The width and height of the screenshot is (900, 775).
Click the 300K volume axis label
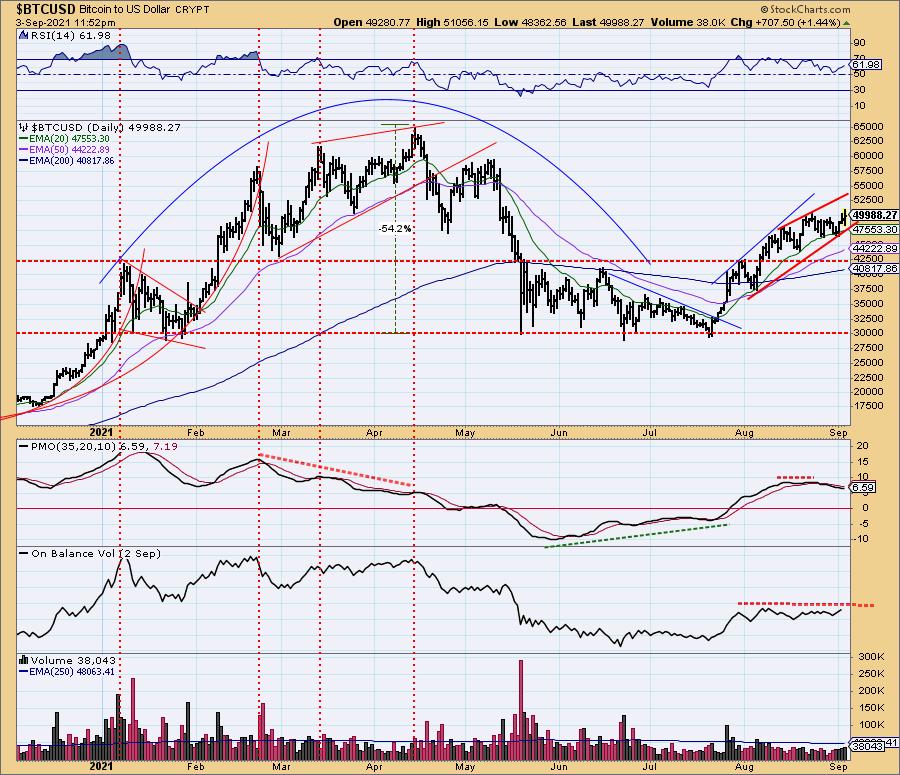pos(870,657)
